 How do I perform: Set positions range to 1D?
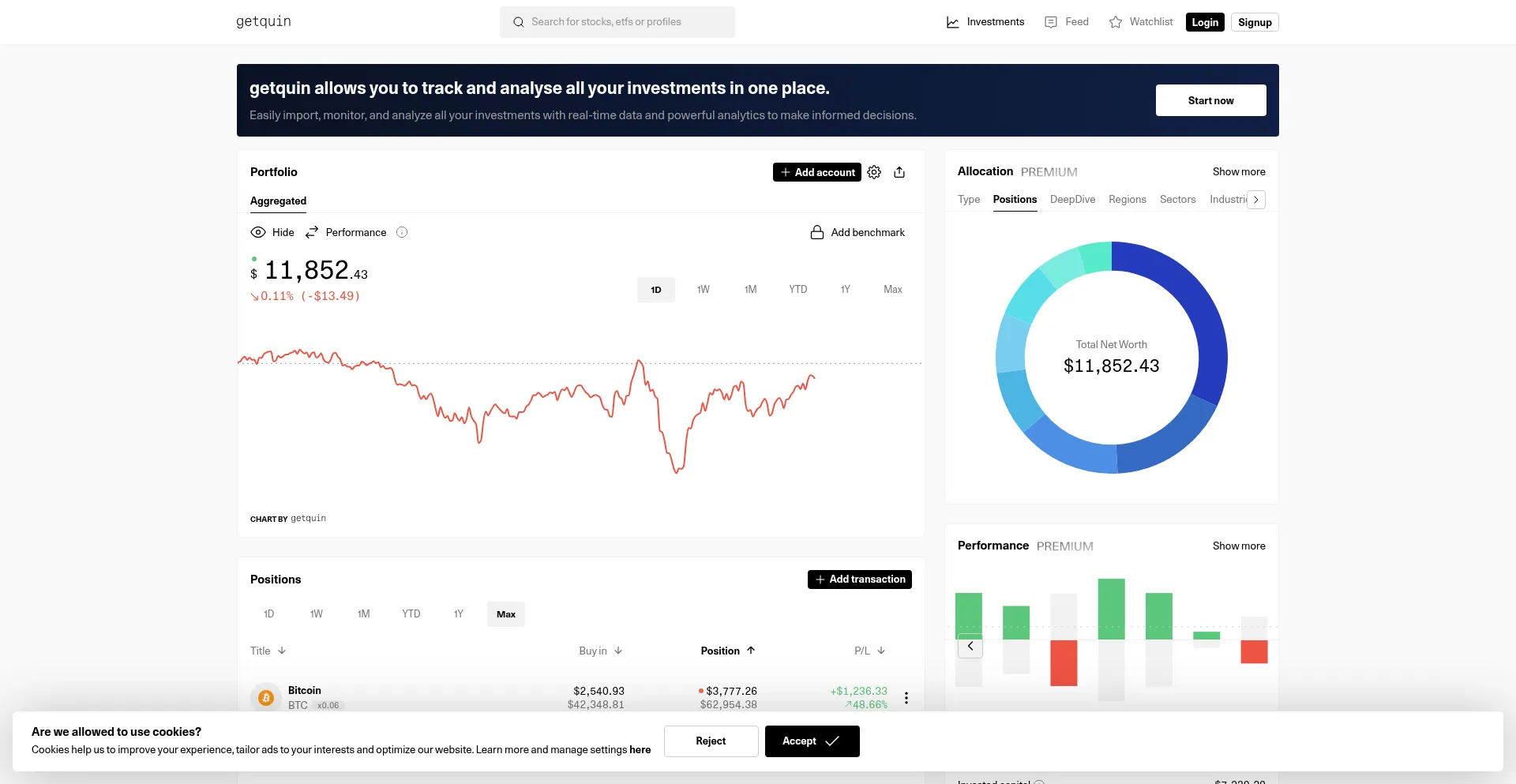pos(269,614)
